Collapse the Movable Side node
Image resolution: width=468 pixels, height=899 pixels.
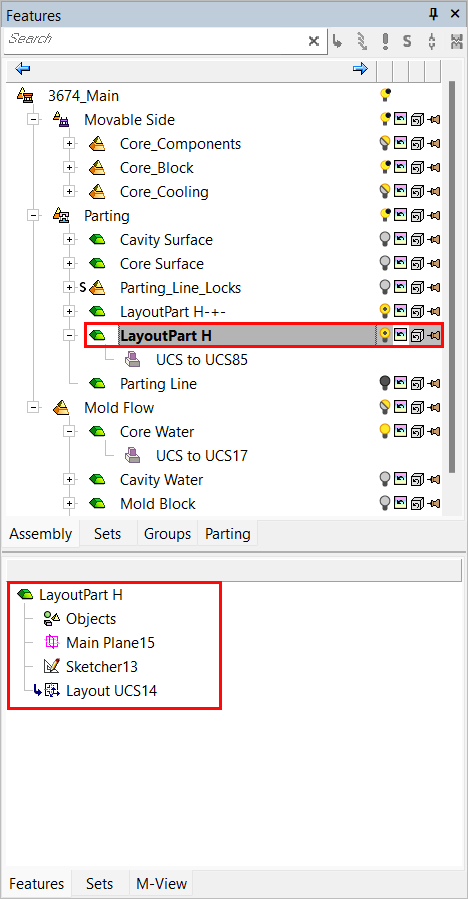[34, 120]
